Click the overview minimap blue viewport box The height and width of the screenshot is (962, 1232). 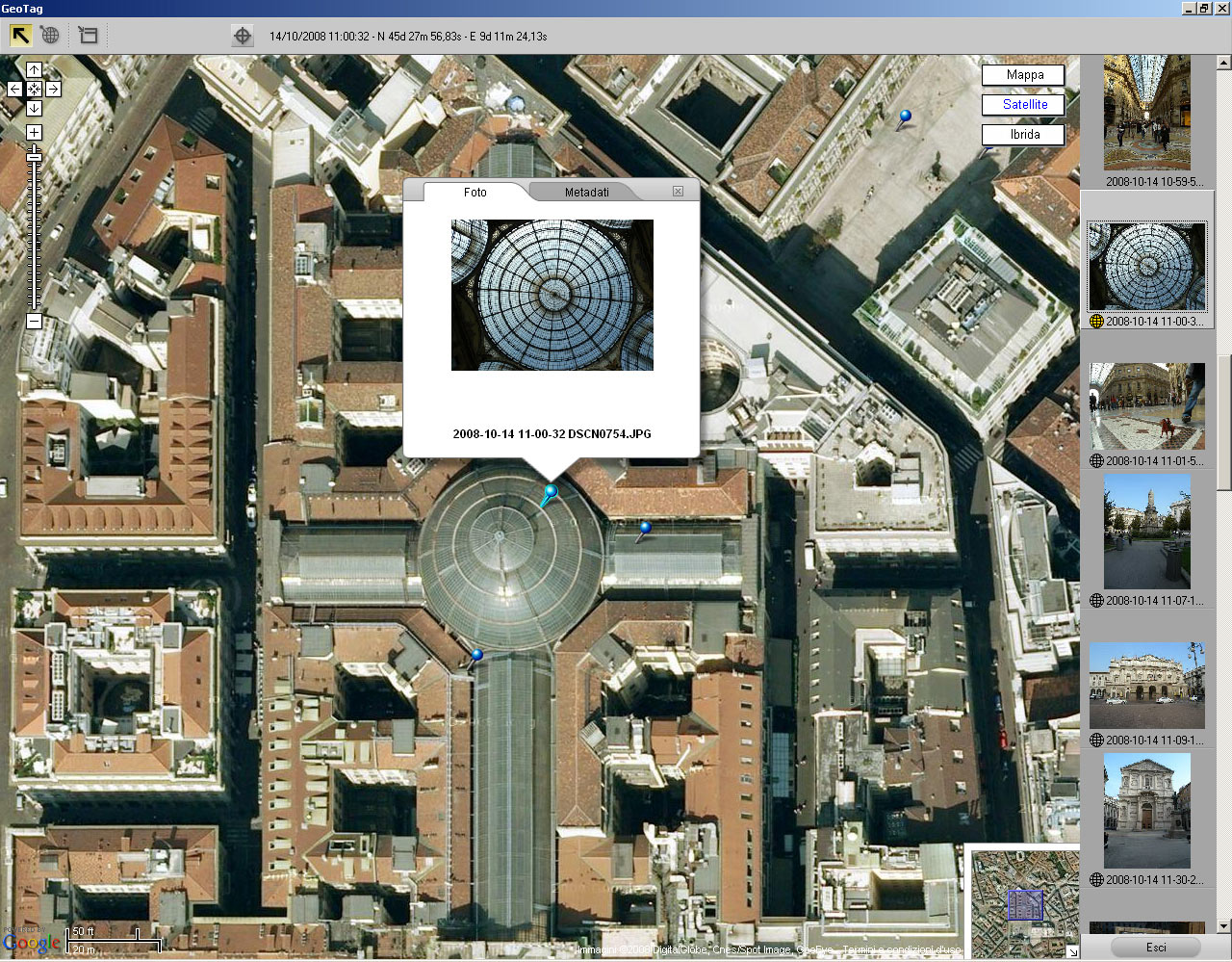[1025, 905]
